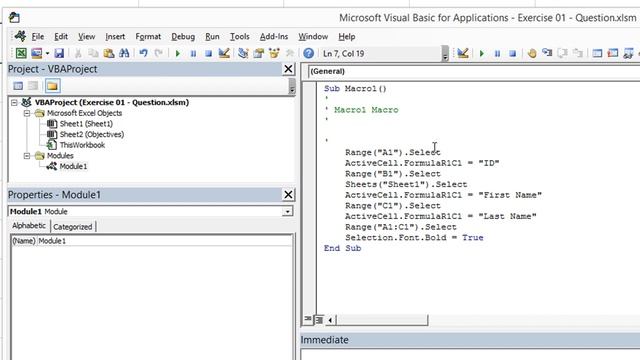Viewport: 640px width, 360px height.
Task: Open the Window menu
Action: click(313, 36)
